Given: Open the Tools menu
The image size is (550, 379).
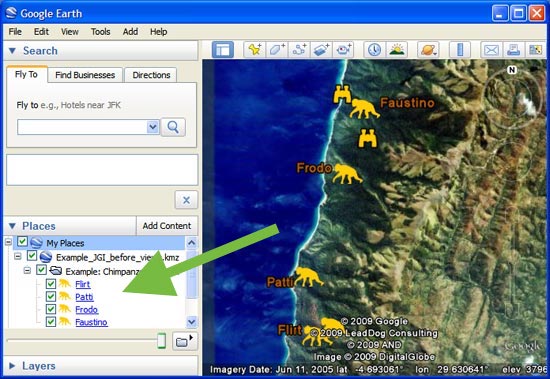Looking at the screenshot, I should [x=101, y=32].
